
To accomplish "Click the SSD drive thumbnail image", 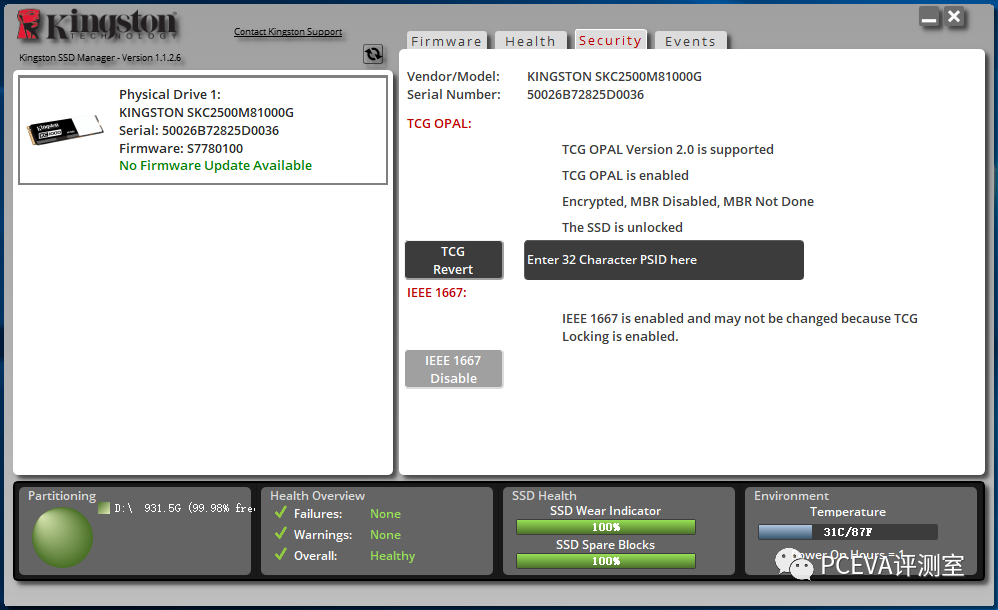I will click(x=65, y=130).
